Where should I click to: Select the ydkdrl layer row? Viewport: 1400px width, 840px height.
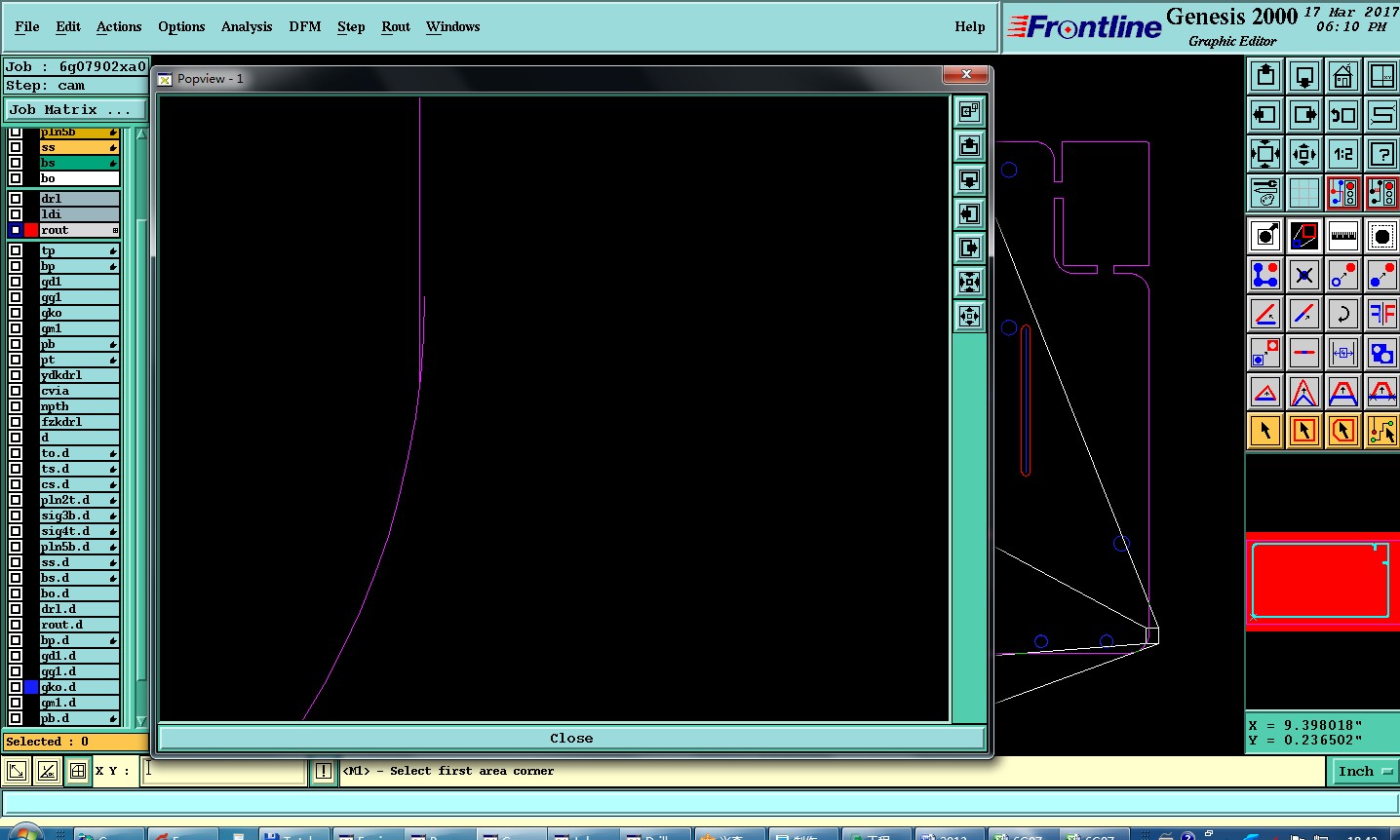[x=79, y=375]
